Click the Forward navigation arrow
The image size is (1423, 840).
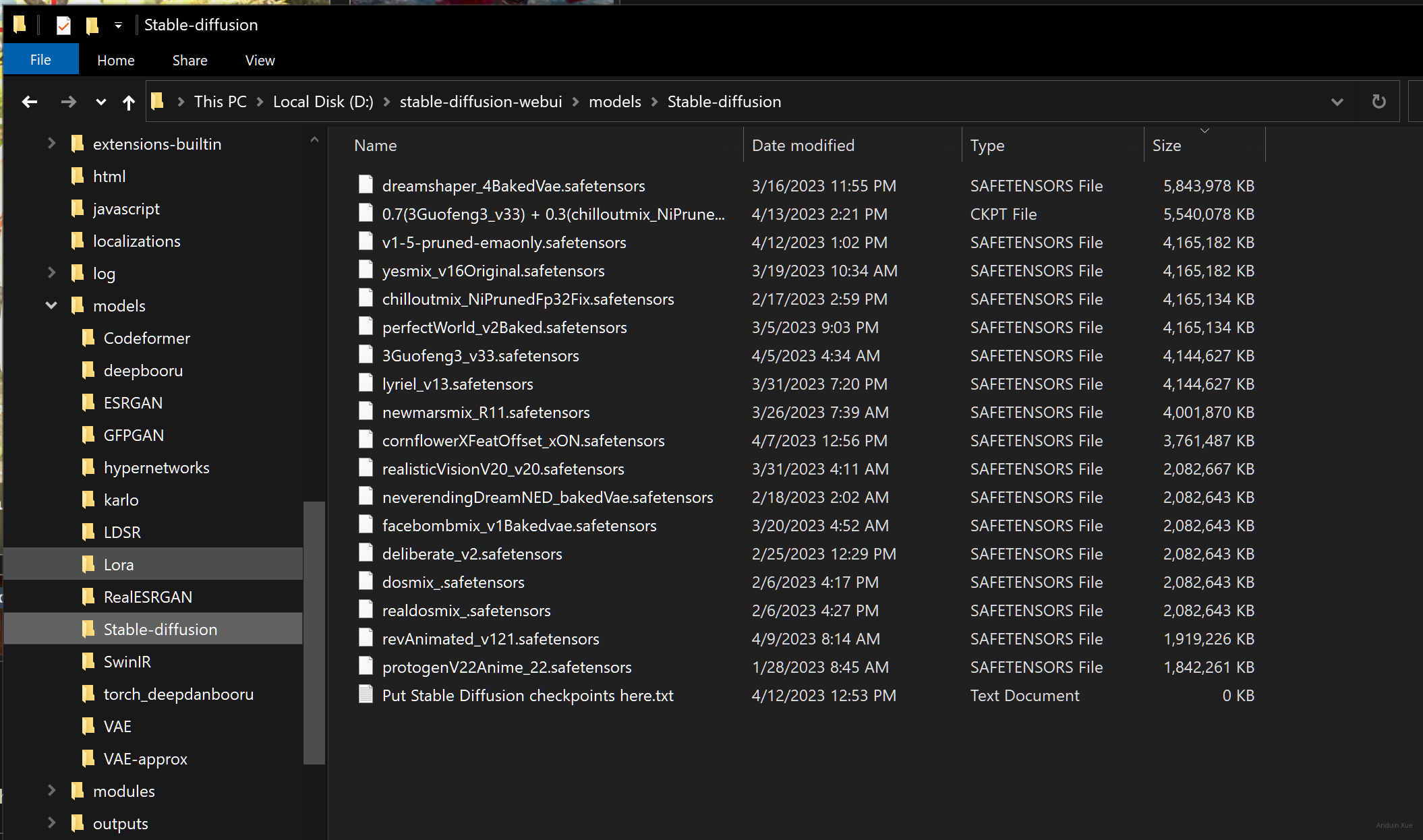tap(68, 102)
